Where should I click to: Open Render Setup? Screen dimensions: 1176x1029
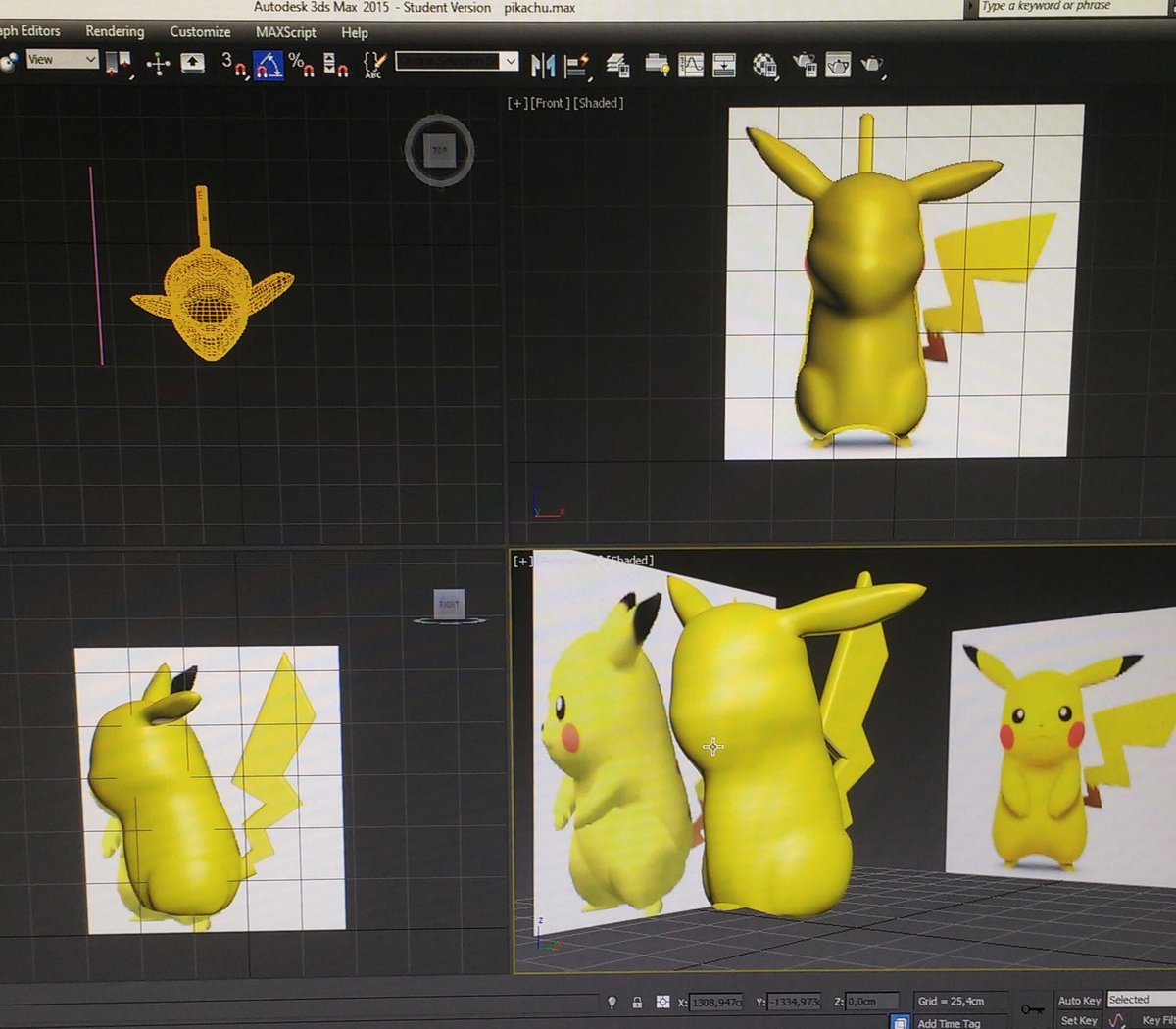805,66
